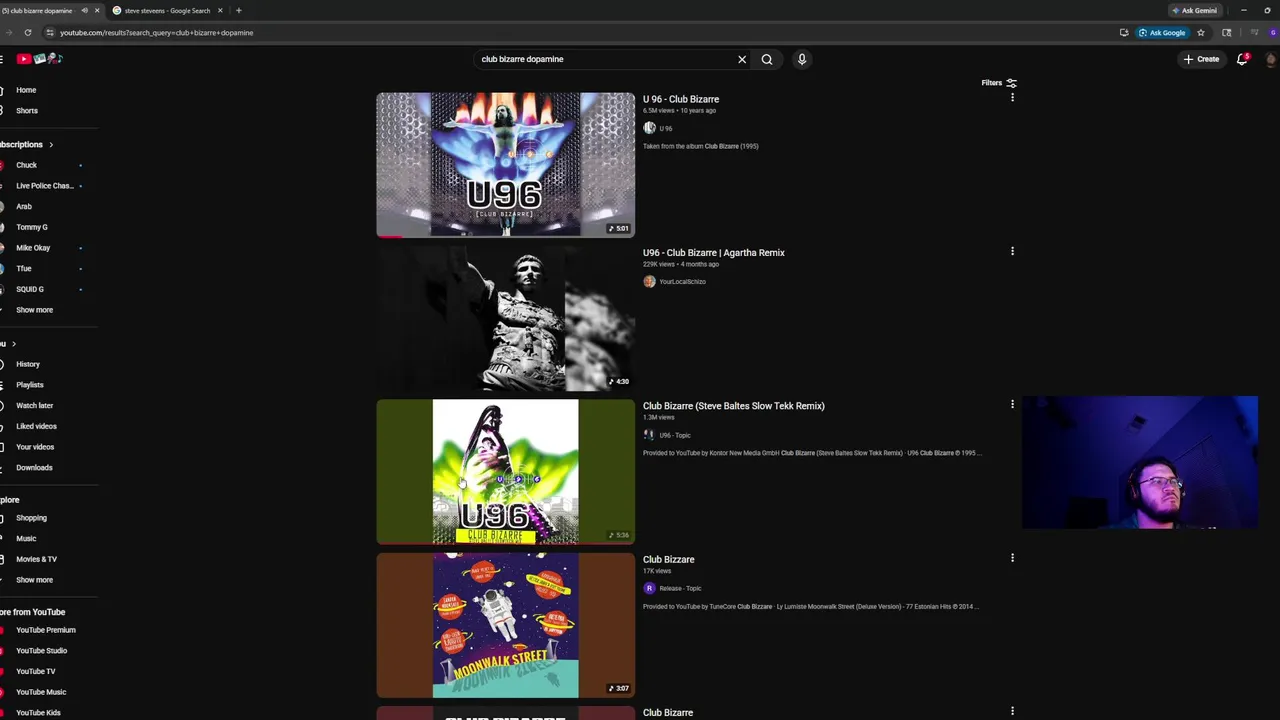Open more options for Steve Baltes Slow Tekk Remix
The width and height of the screenshot is (1280, 720).
tap(1012, 404)
